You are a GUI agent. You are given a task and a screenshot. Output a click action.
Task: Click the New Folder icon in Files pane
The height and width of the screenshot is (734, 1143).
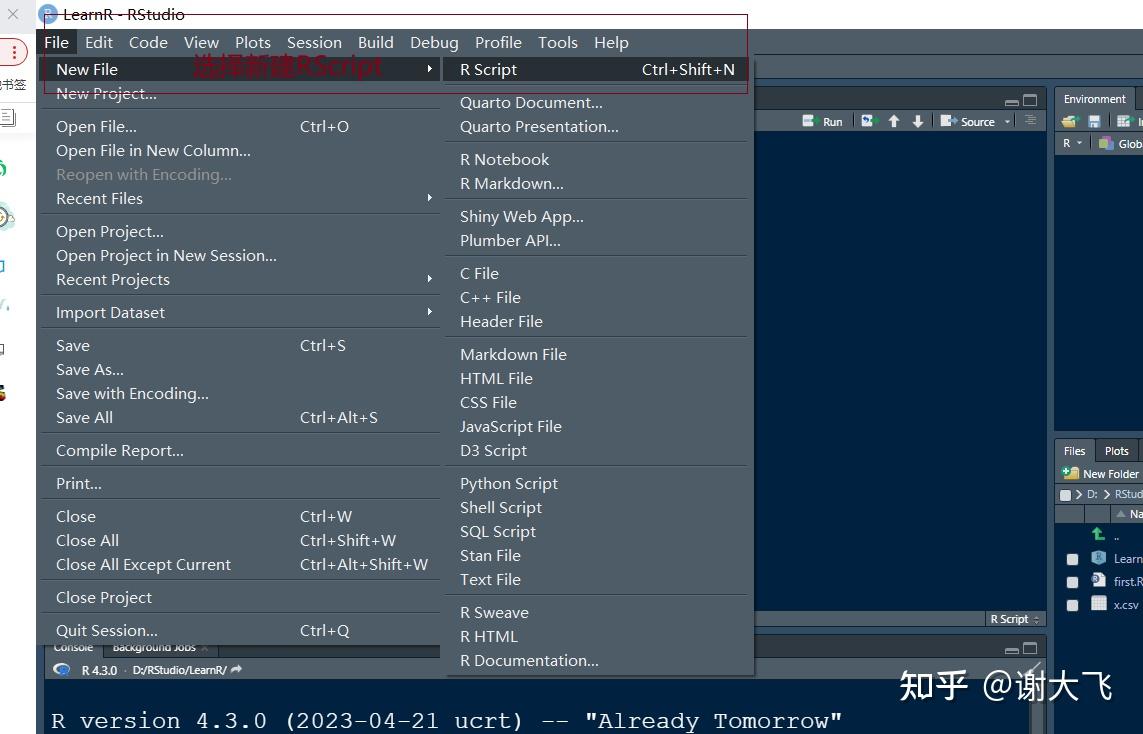[1070, 473]
